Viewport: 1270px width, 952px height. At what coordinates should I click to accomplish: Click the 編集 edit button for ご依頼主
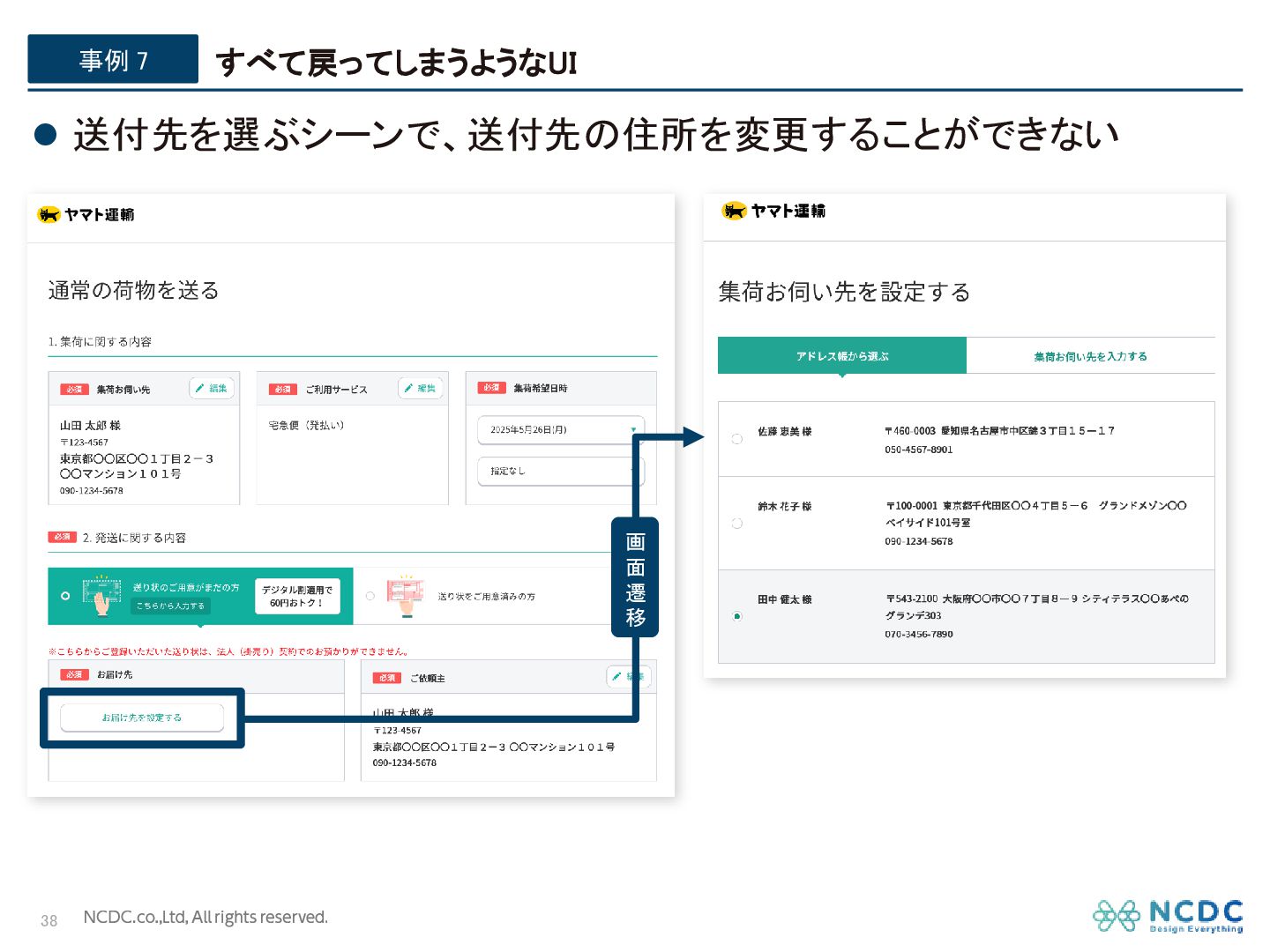[x=629, y=677]
